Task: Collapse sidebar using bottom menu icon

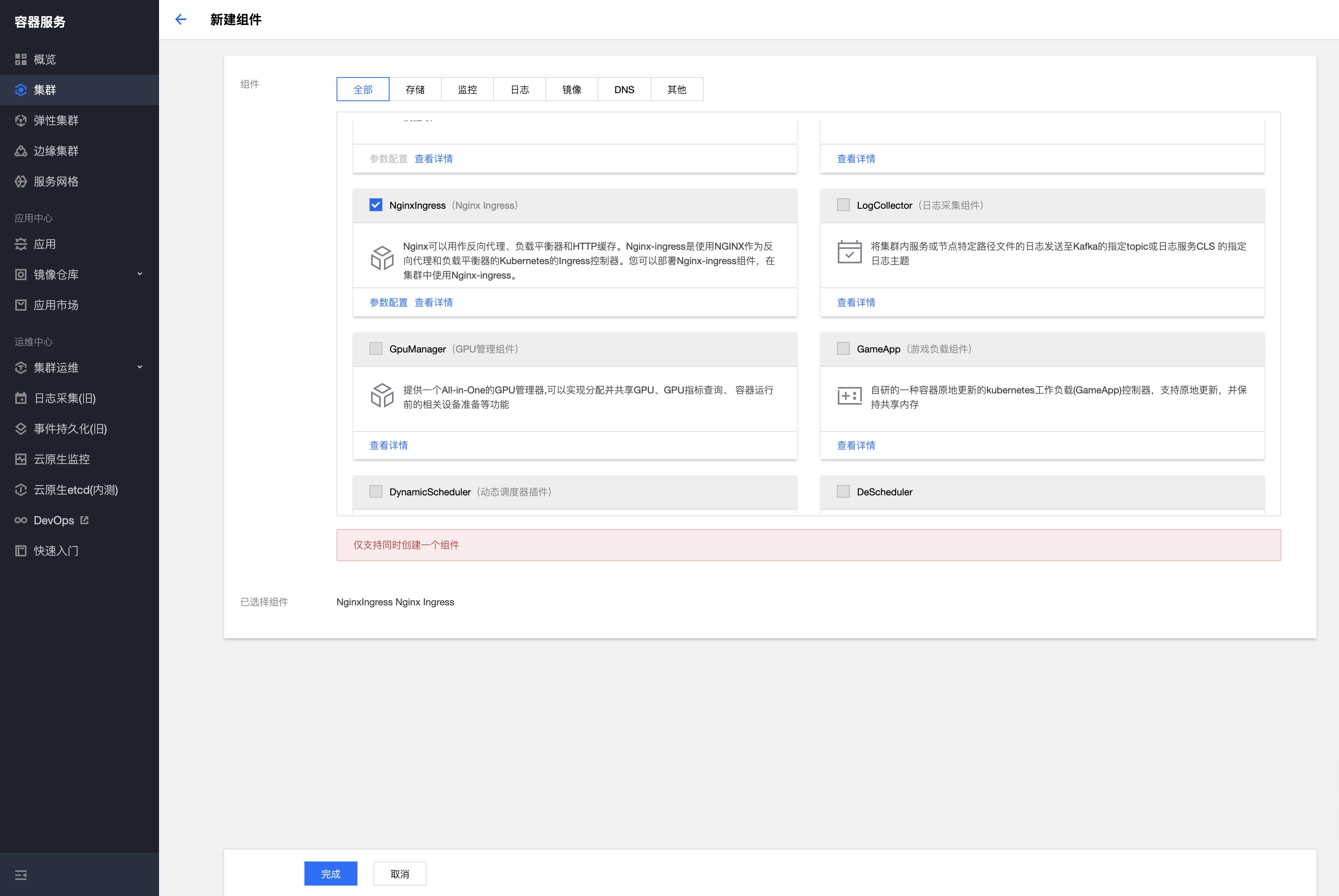Action: [x=20, y=875]
